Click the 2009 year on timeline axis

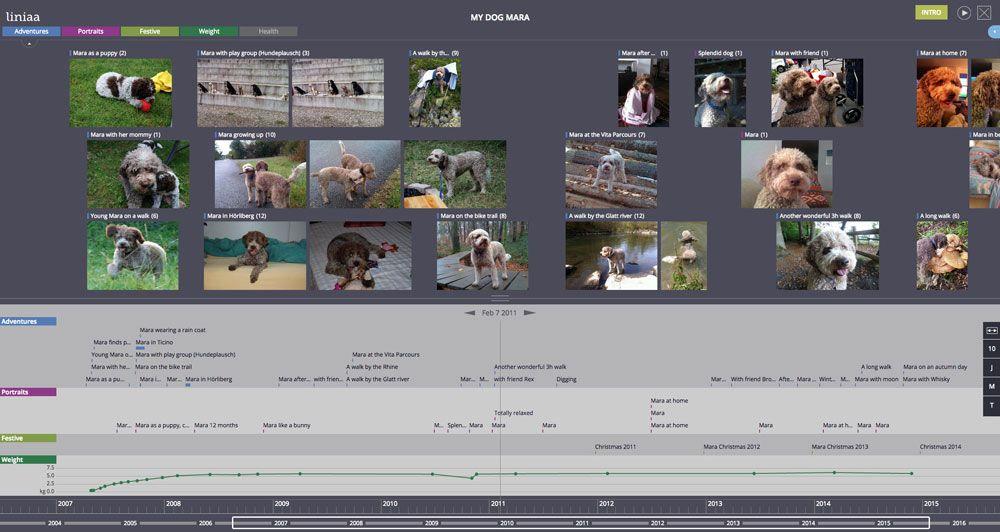tap(282, 503)
